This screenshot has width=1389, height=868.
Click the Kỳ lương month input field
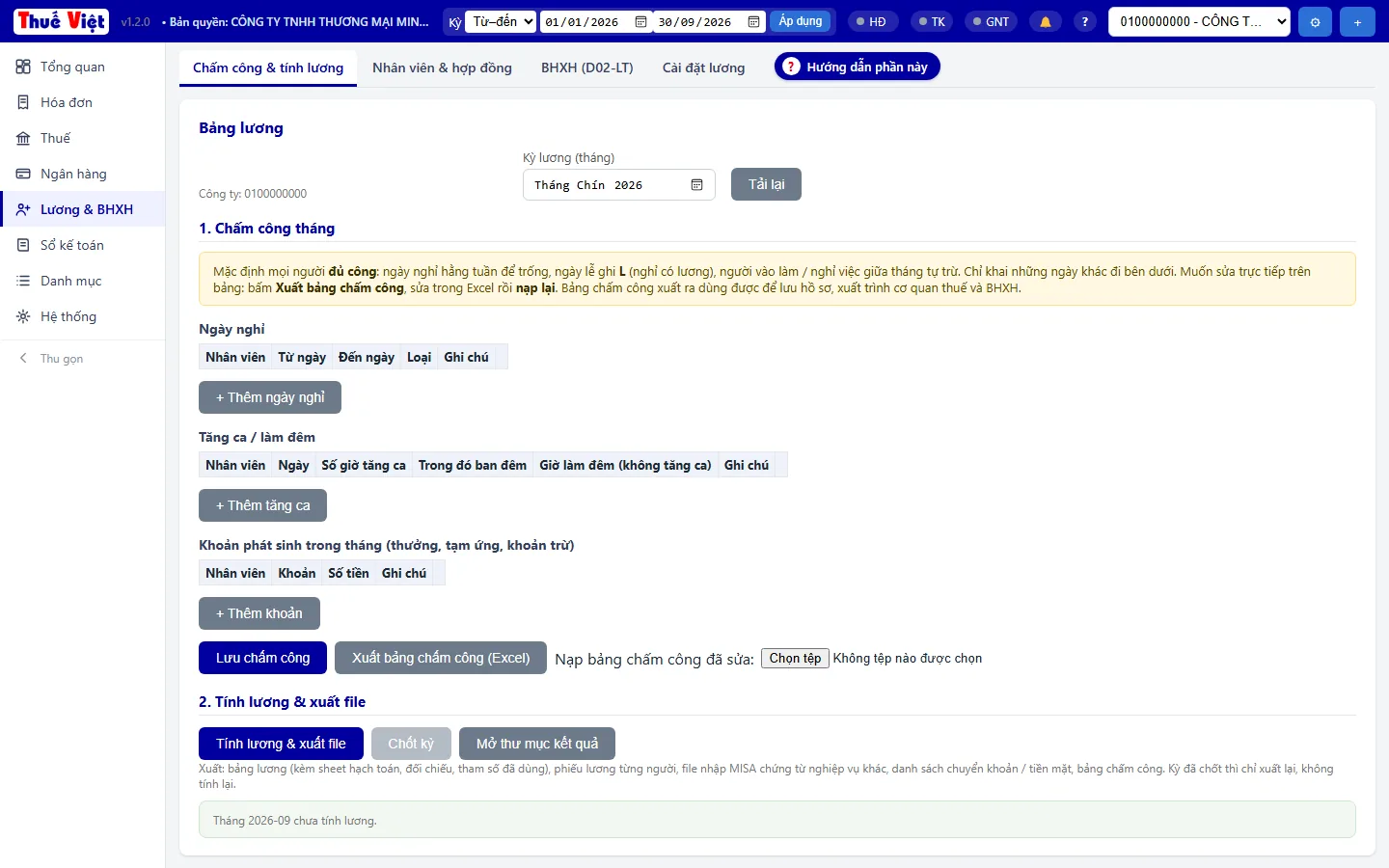pyautogui.click(x=619, y=184)
